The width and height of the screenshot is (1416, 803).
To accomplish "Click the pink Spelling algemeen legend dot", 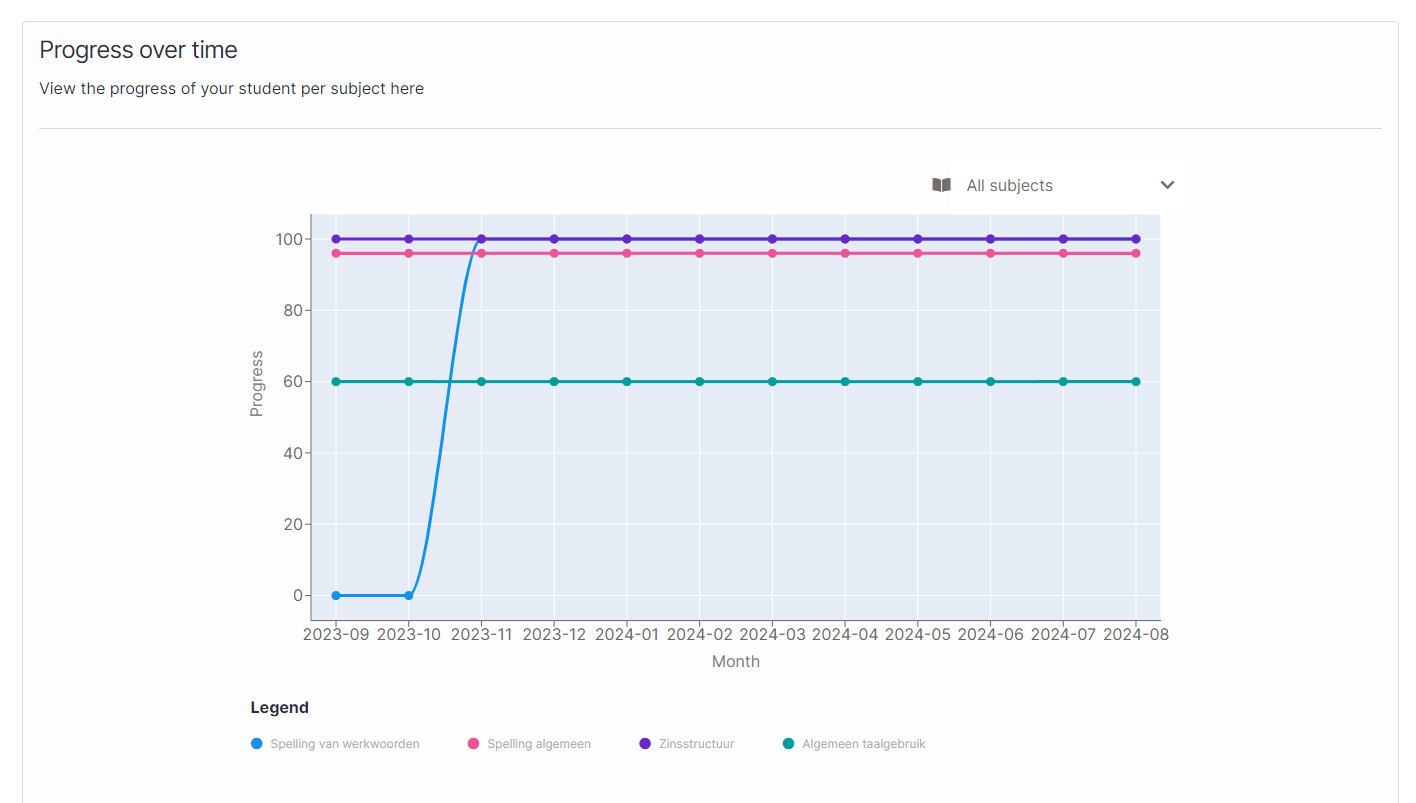I will (474, 744).
